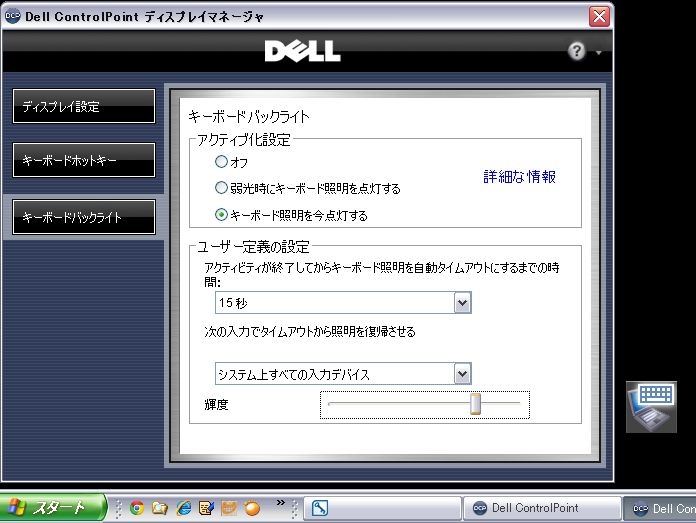Switch to the active Dell Con taskbar button
This screenshot has width=696, height=523.
click(x=660, y=508)
